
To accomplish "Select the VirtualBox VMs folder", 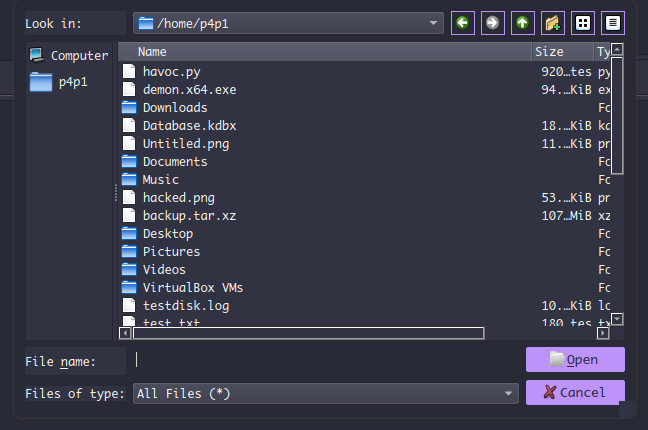I will [x=192, y=288].
